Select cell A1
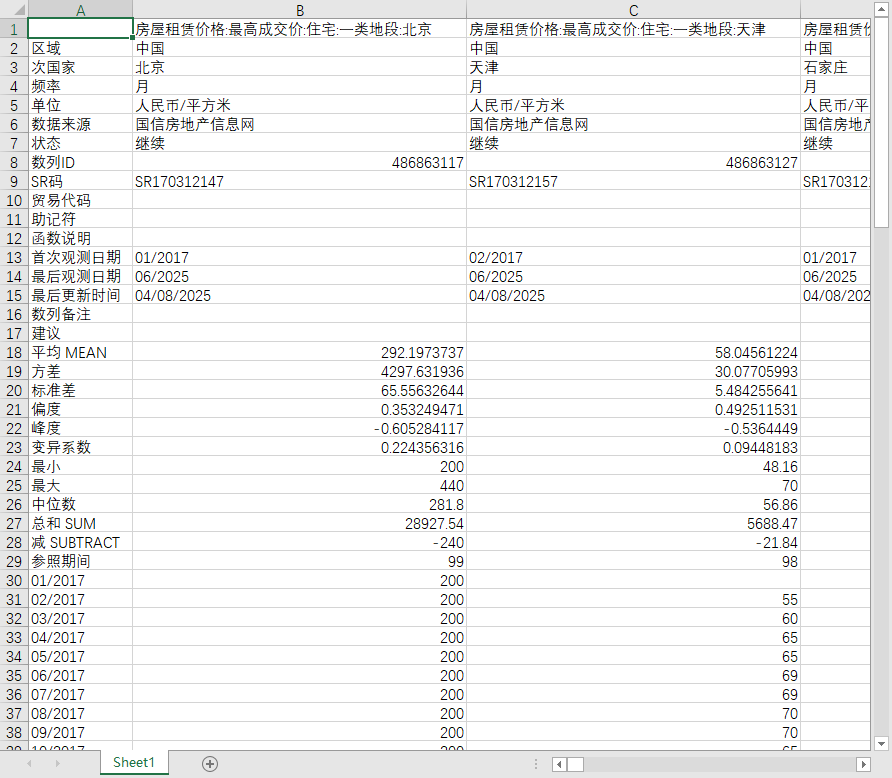This screenshot has height=778, width=892. tap(80, 29)
